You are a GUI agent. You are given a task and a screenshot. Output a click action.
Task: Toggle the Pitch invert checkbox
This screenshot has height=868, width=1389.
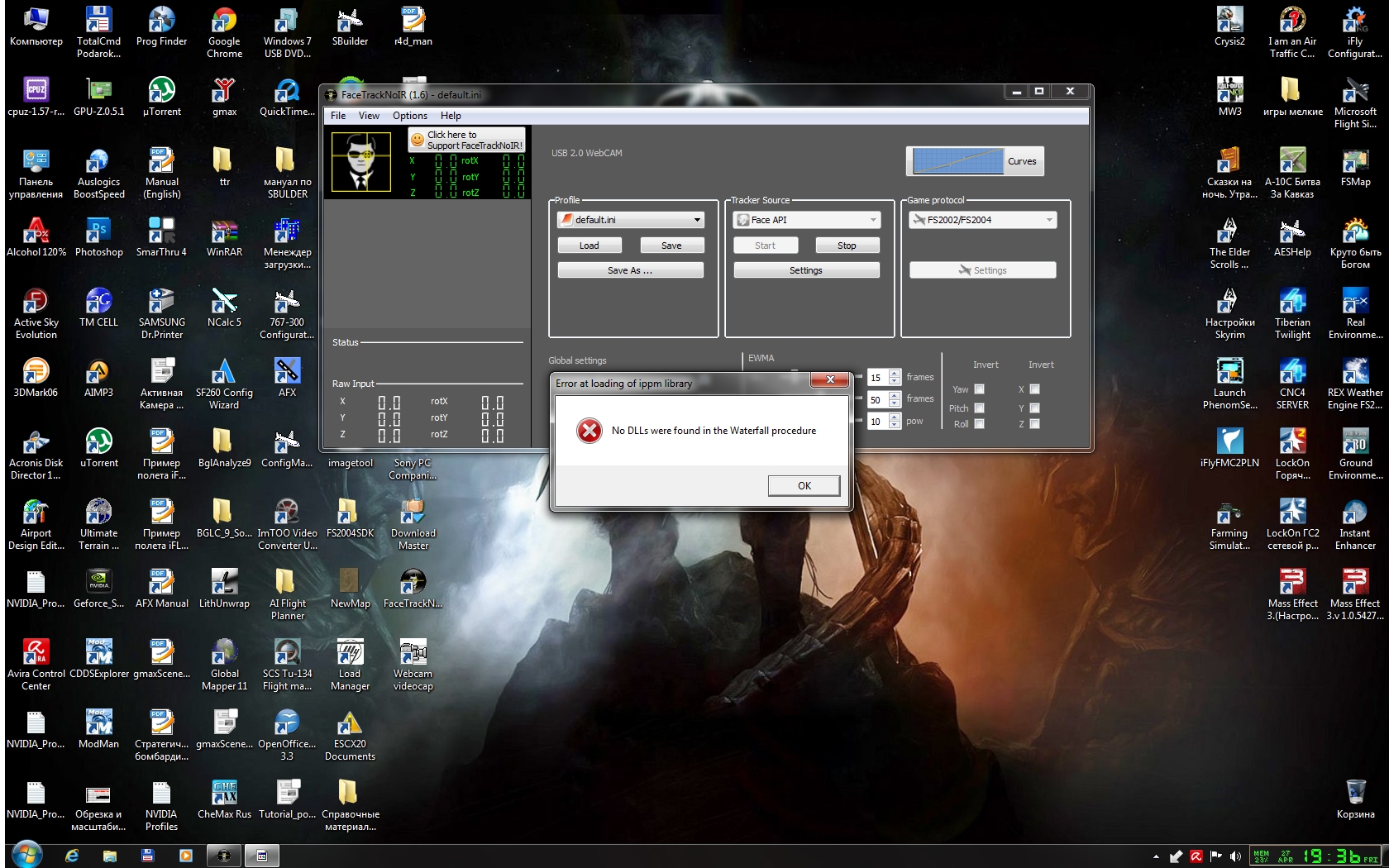click(x=979, y=408)
